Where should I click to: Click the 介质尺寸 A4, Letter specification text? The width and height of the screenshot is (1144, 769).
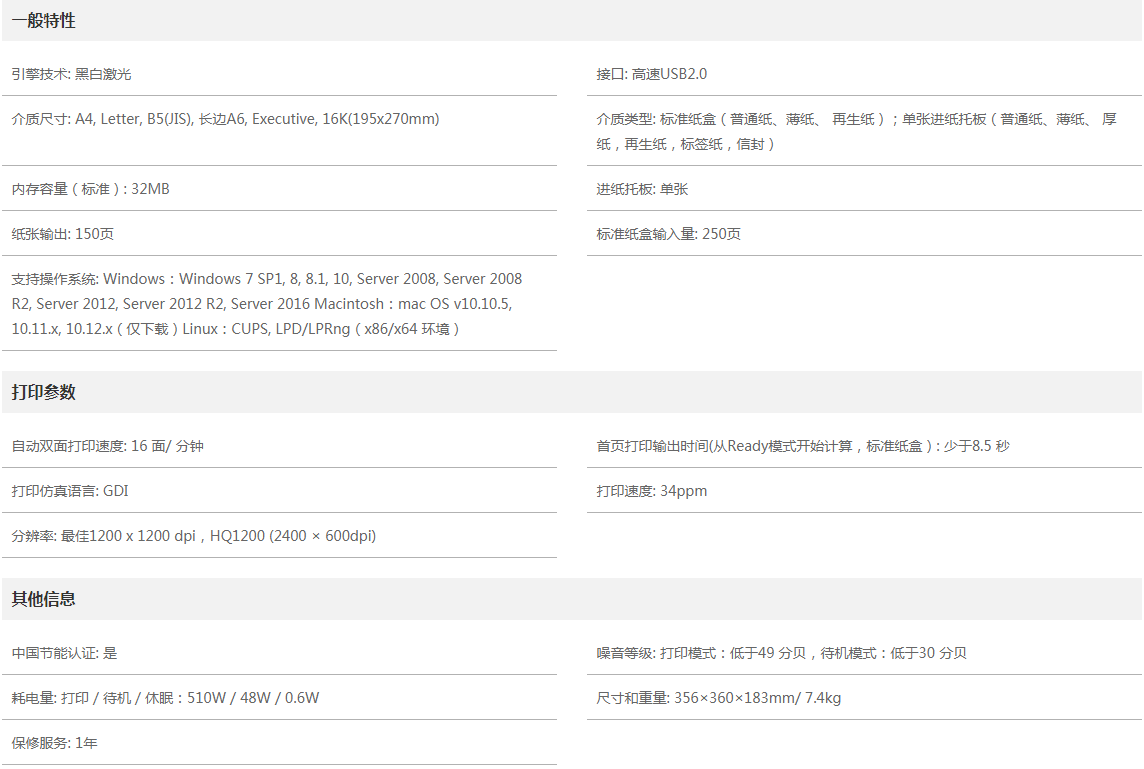tap(226, 119)
